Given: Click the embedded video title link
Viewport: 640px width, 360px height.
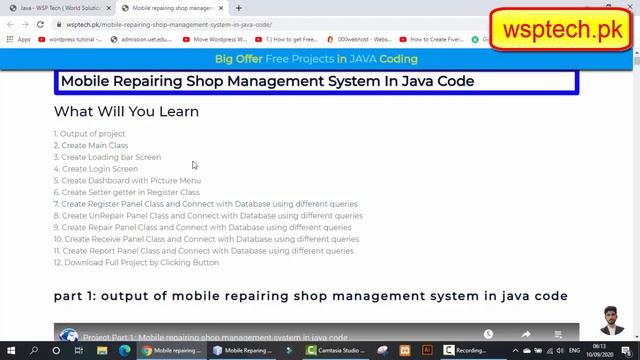Looking at the screenshot, I should (215, 337).
